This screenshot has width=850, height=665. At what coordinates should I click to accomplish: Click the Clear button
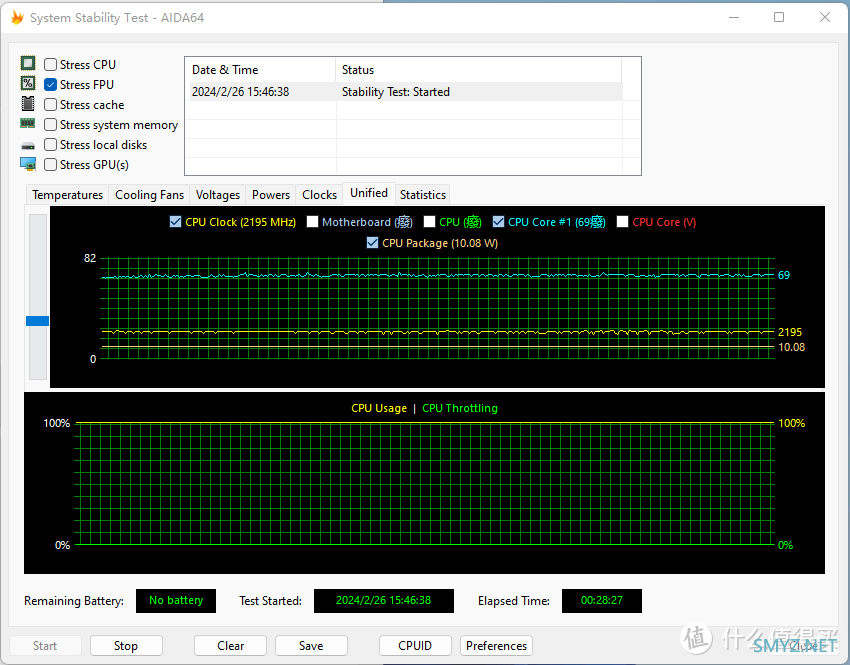(230, 645)
